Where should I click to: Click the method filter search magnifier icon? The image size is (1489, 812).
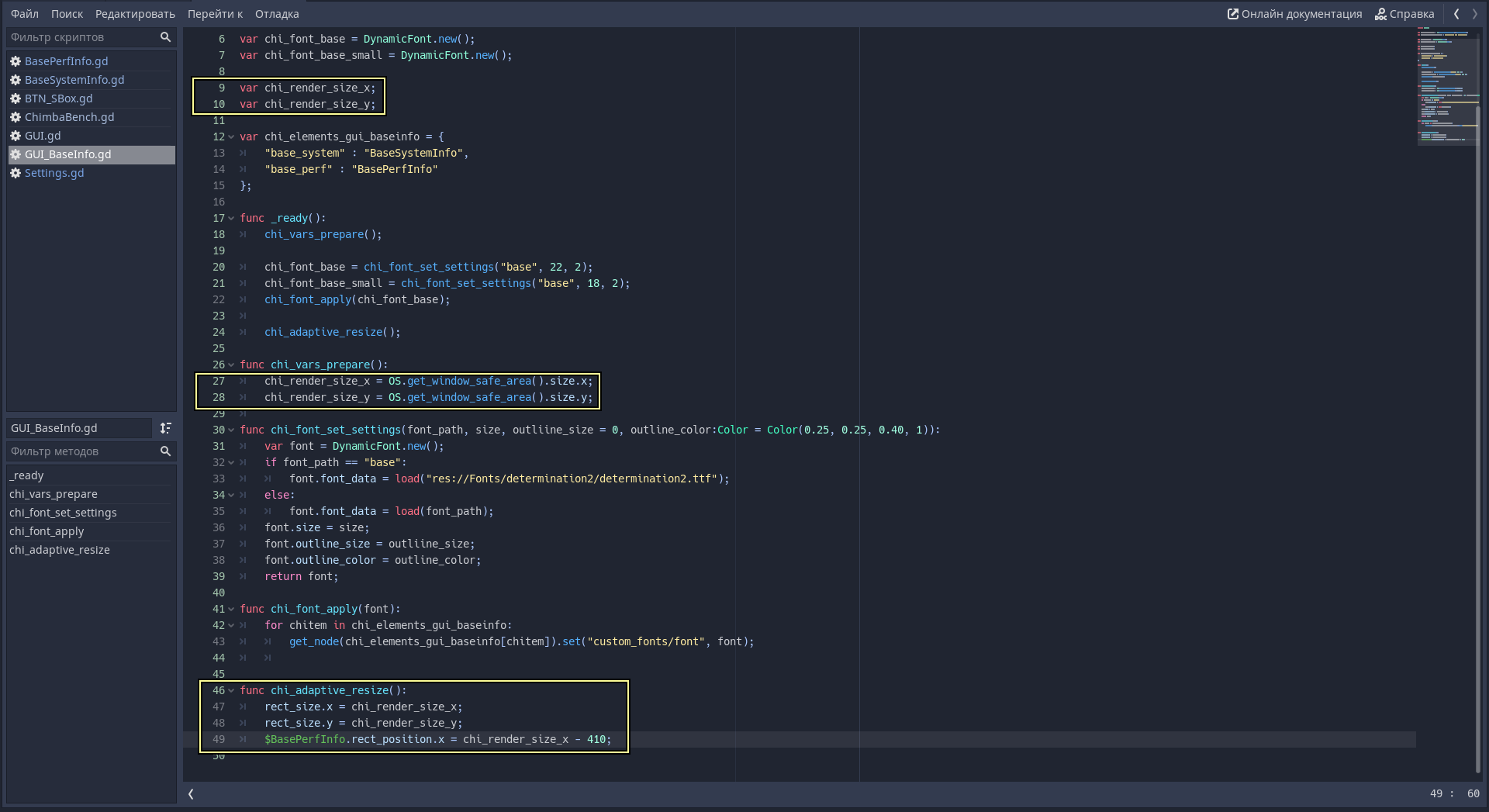point(165,451)
